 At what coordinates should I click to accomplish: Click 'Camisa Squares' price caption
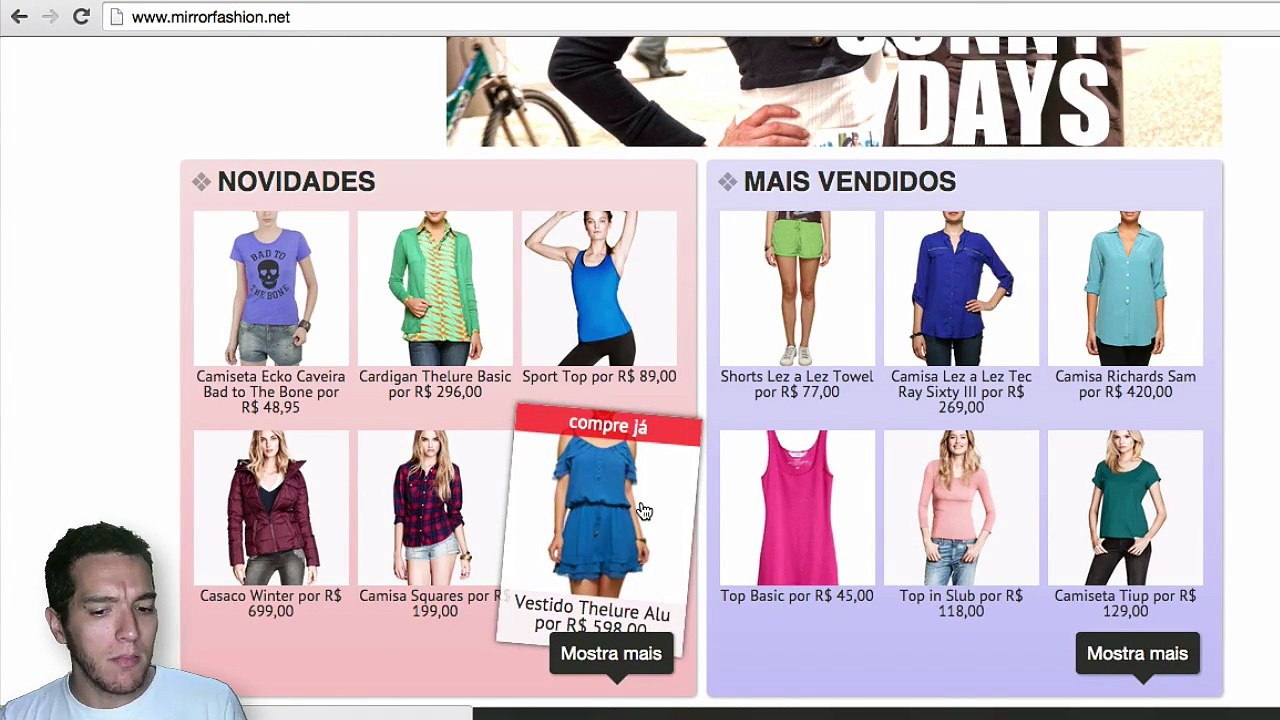pyautogui.click(x=435, y=603)
